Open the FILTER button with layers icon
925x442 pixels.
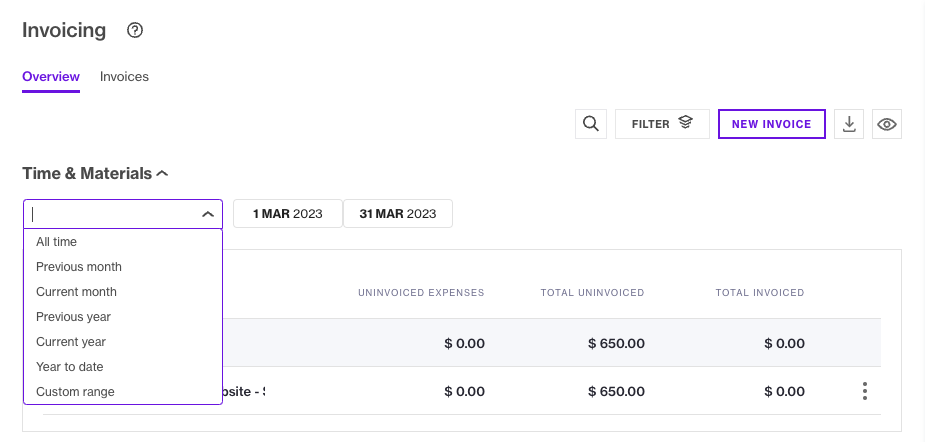[662, 124]
